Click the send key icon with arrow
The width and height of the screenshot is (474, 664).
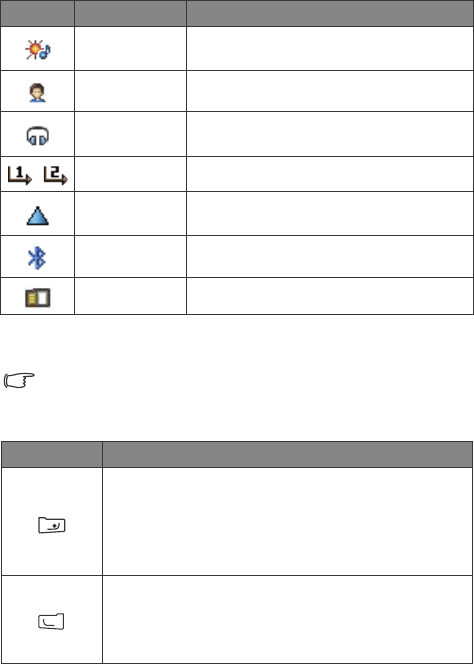(52, 525)
